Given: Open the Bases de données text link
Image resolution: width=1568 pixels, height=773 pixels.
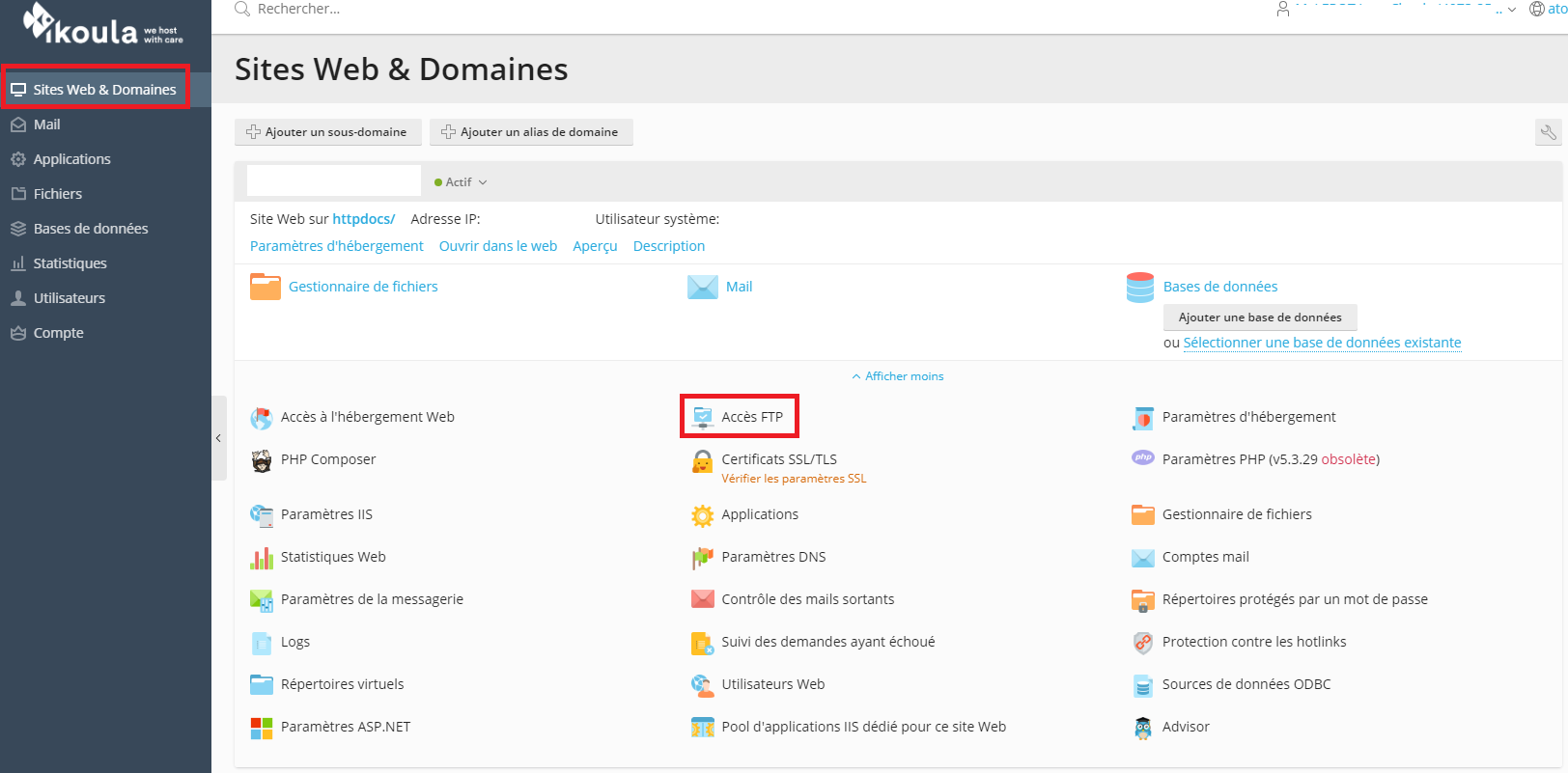Looking at the screenshot, I should click(x=1220, y=287).
